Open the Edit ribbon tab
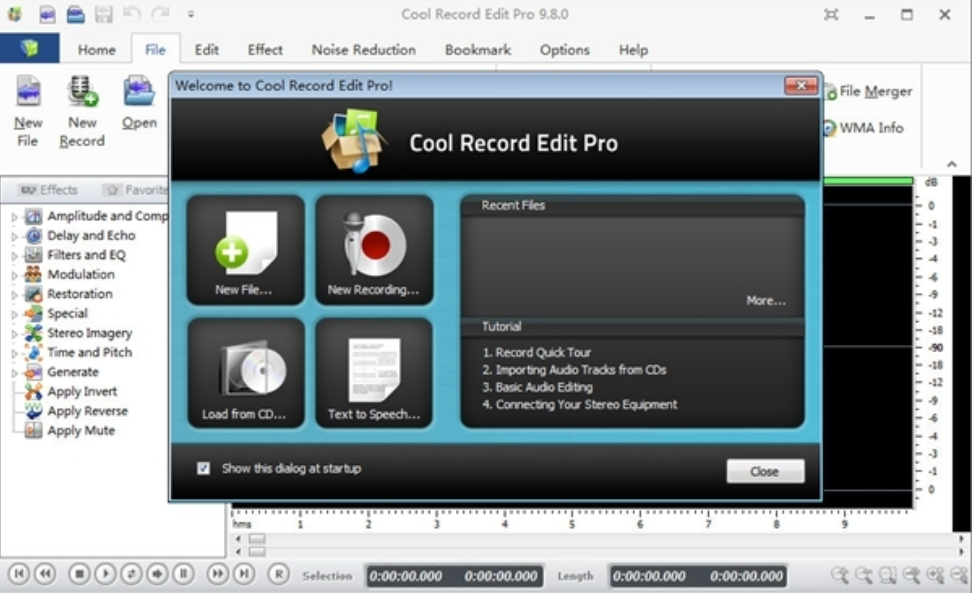Viewport: 974px width, 593px height. [x=206, y=50]
